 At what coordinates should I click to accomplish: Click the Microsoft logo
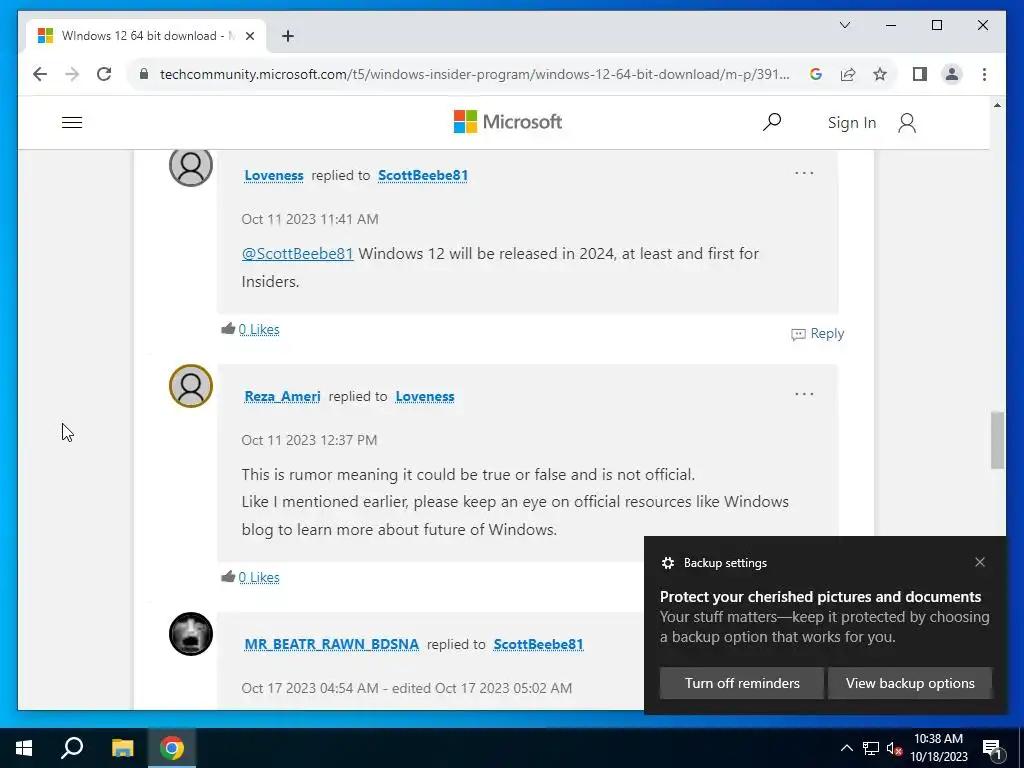507,122
